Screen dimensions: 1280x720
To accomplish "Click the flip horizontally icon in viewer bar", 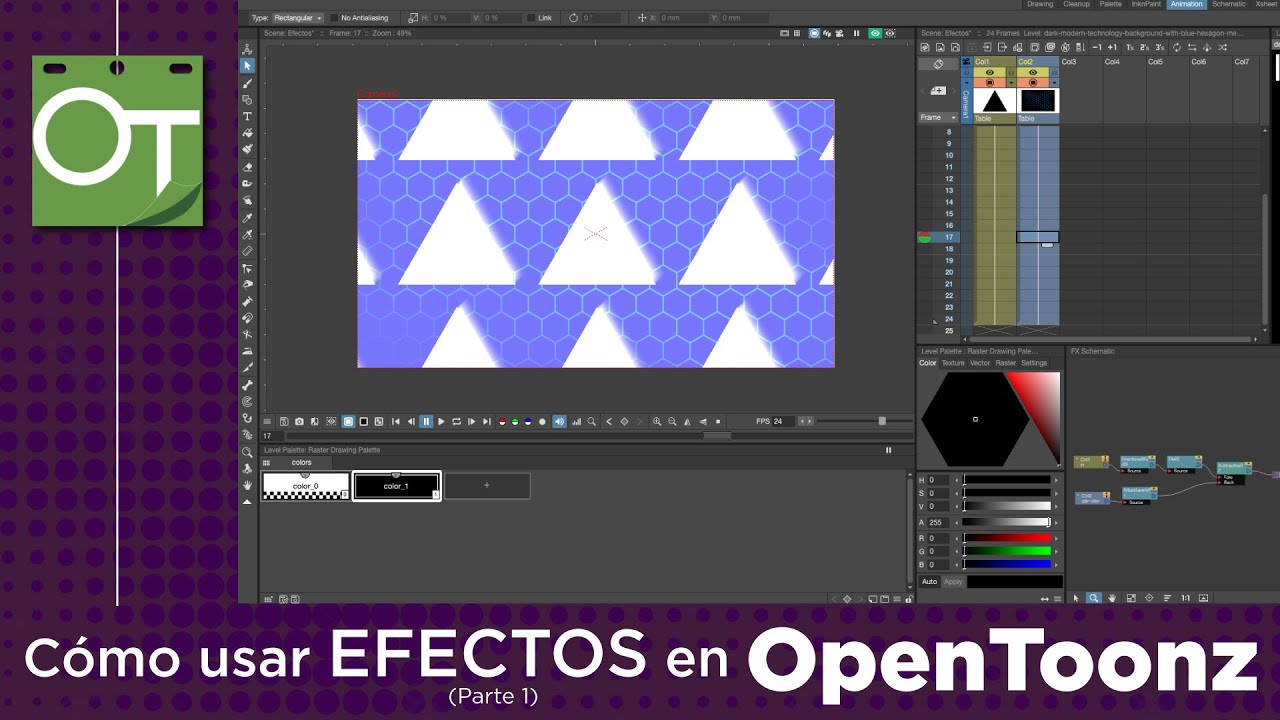I will click(687, 422).
